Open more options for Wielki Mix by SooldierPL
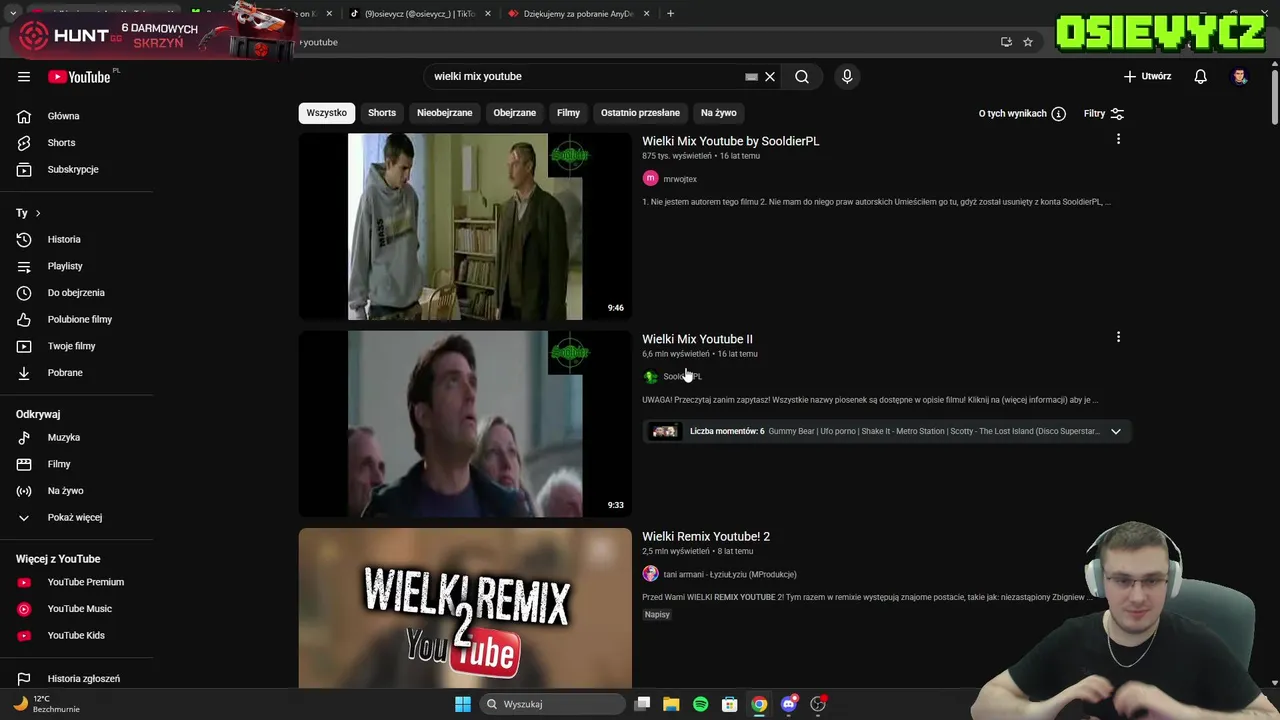This screenshot has width=1280, height=720. pyautogui.click(x=1118, y=139)
